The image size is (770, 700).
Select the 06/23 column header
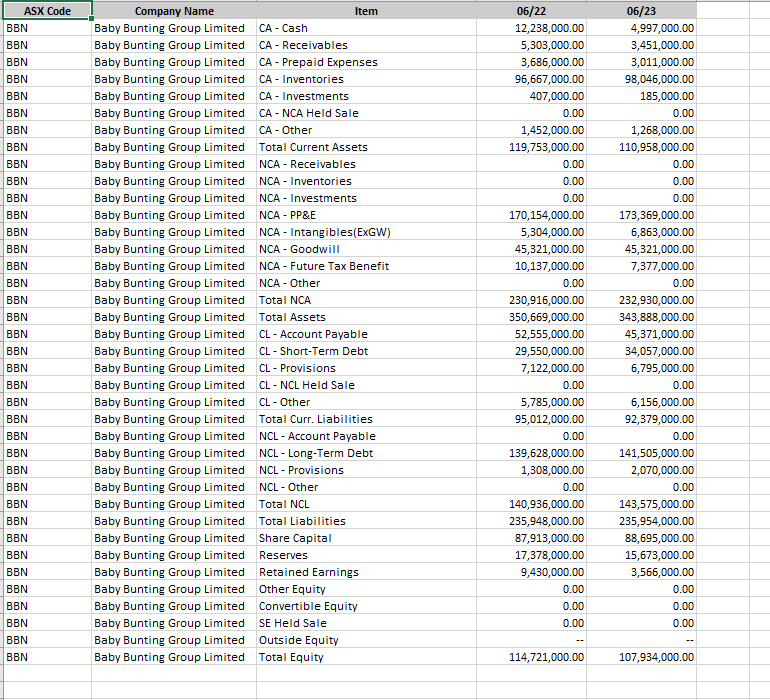tap(641, 11)
